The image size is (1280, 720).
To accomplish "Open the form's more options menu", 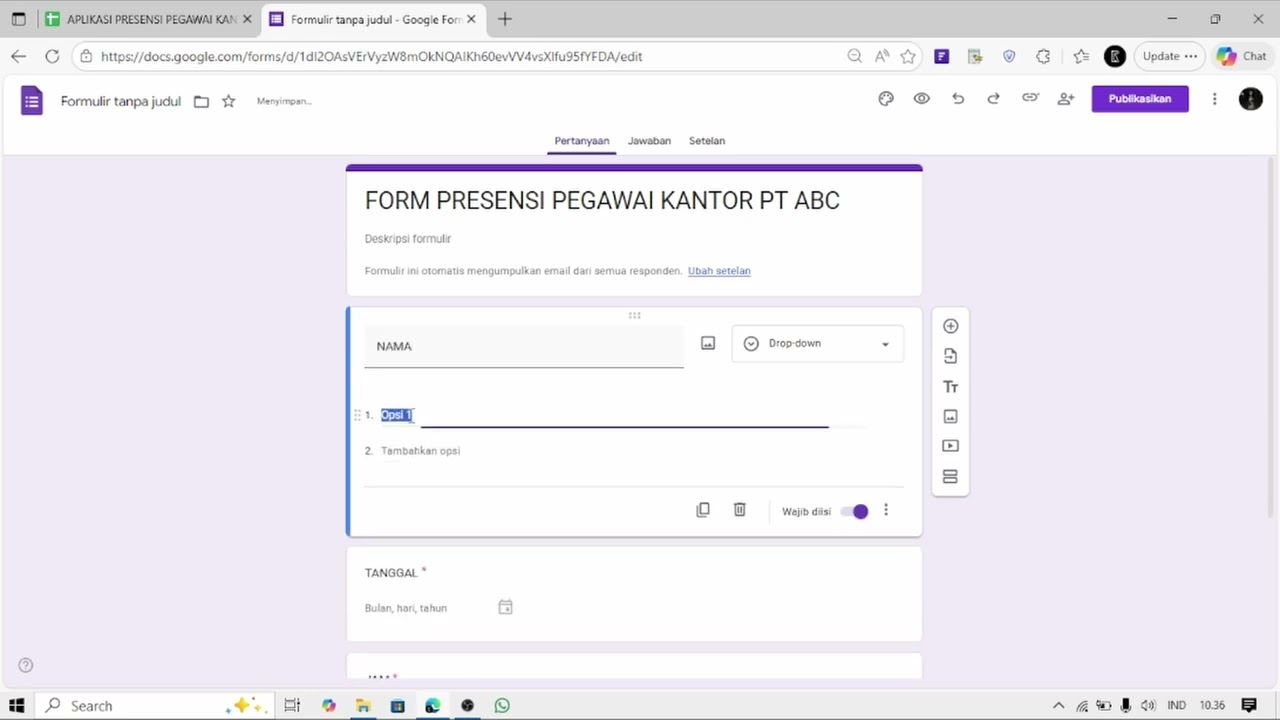I will click(1214, 99).
